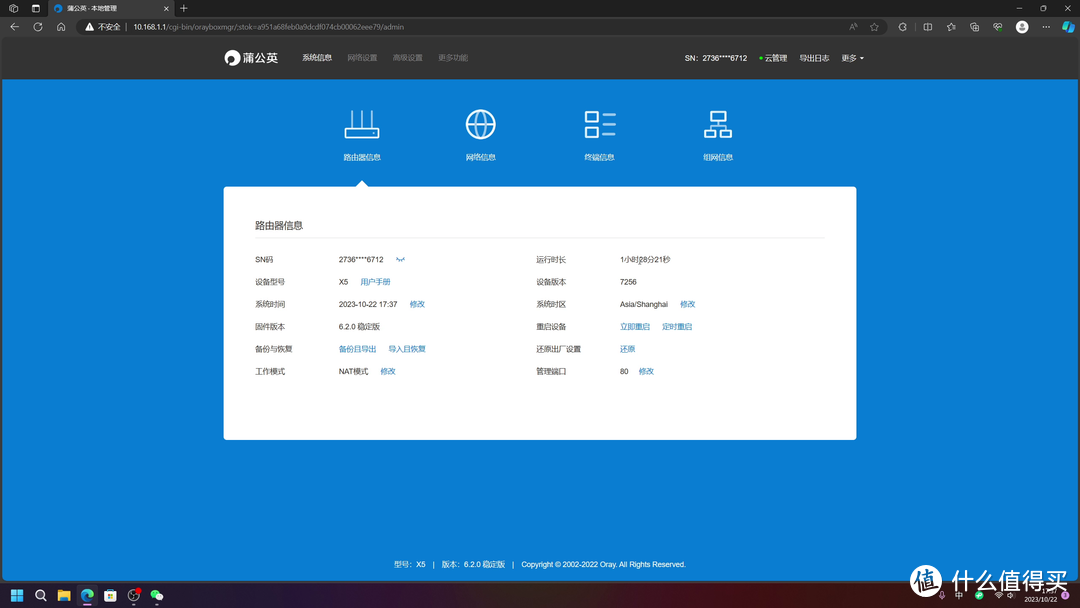Open File Explorer from the taskbar
1080x608 pixels.
[64, 596]
